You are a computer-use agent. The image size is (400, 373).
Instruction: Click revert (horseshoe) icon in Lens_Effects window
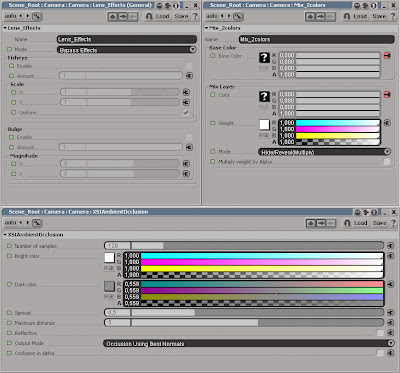(x=149, y=16)
